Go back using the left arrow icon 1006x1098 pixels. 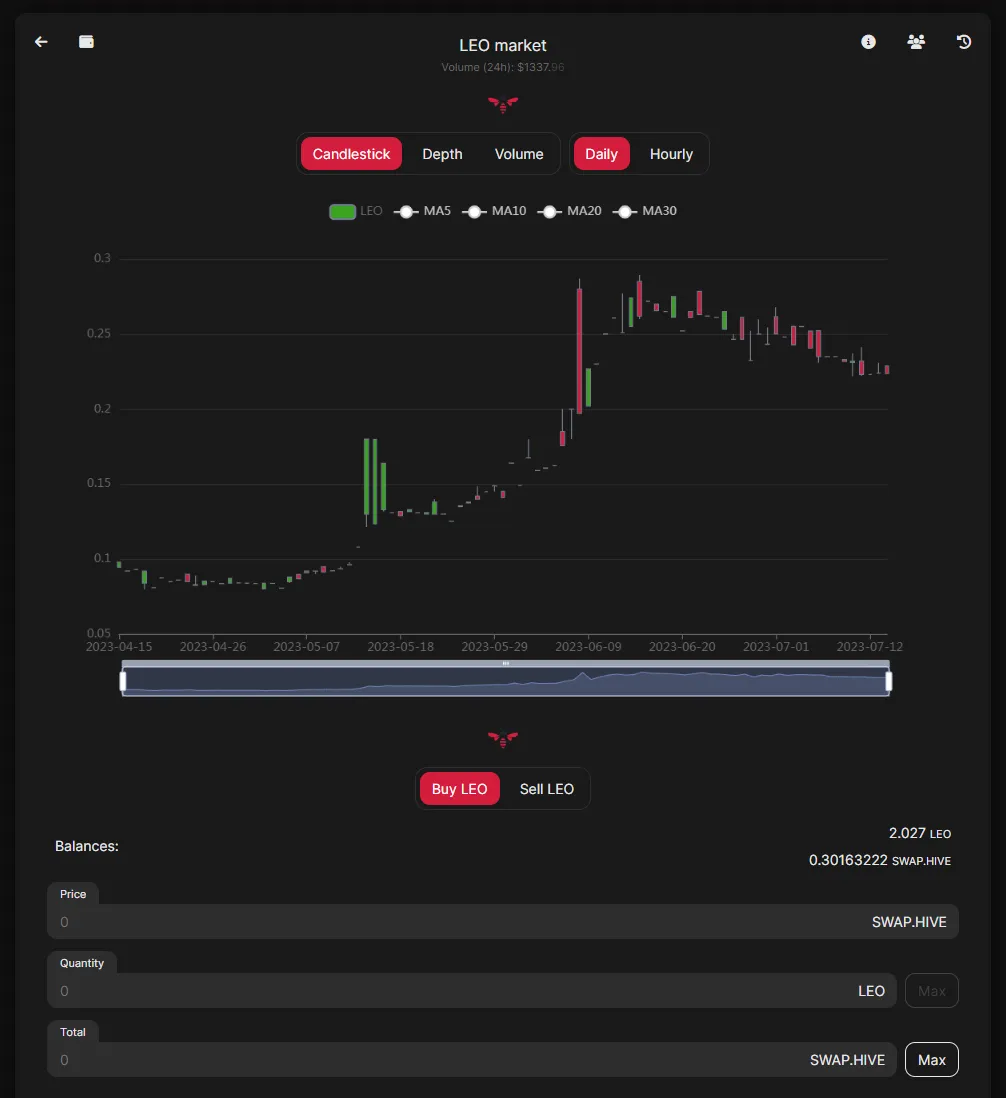pyautogui.click(x=41, y=42)
